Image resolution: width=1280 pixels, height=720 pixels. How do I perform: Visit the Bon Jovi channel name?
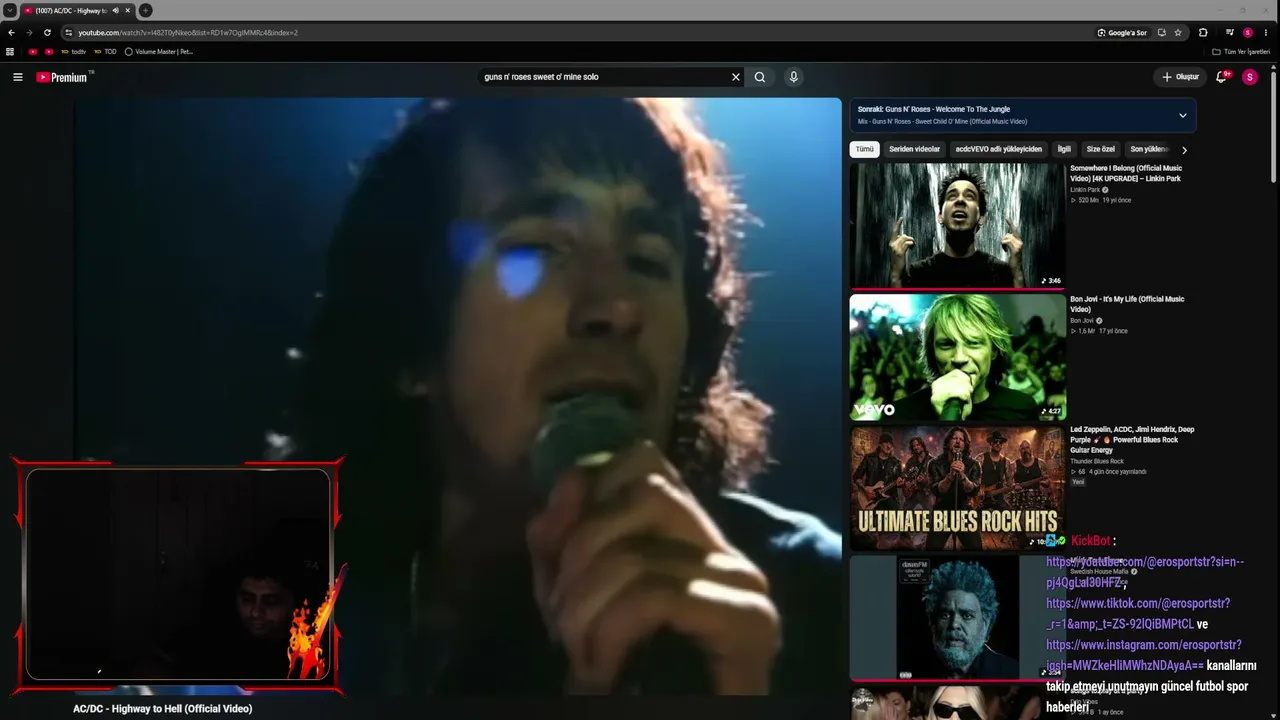[x=1082, y=321]
